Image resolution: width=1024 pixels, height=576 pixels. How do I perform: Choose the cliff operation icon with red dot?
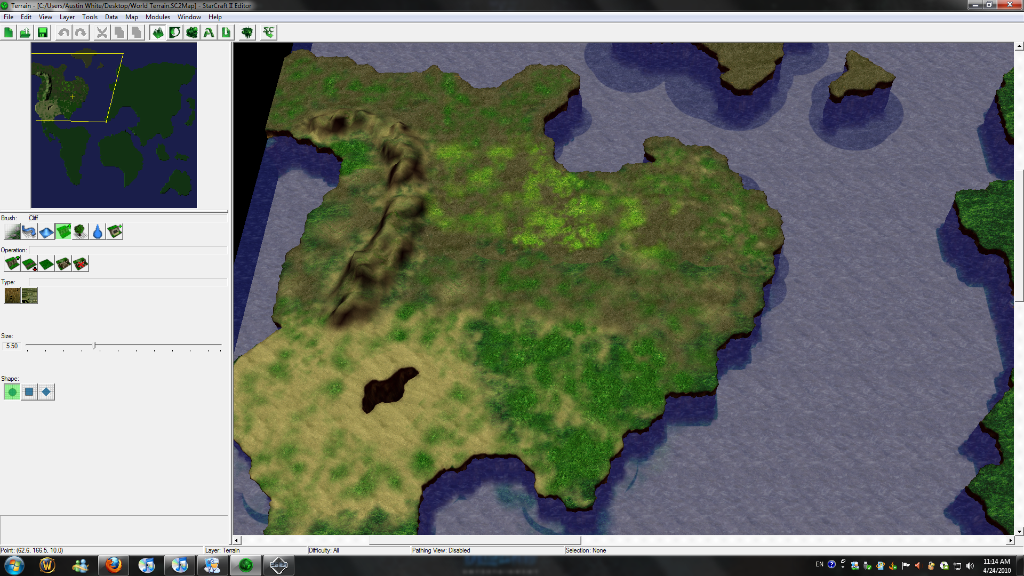point(29,263)
